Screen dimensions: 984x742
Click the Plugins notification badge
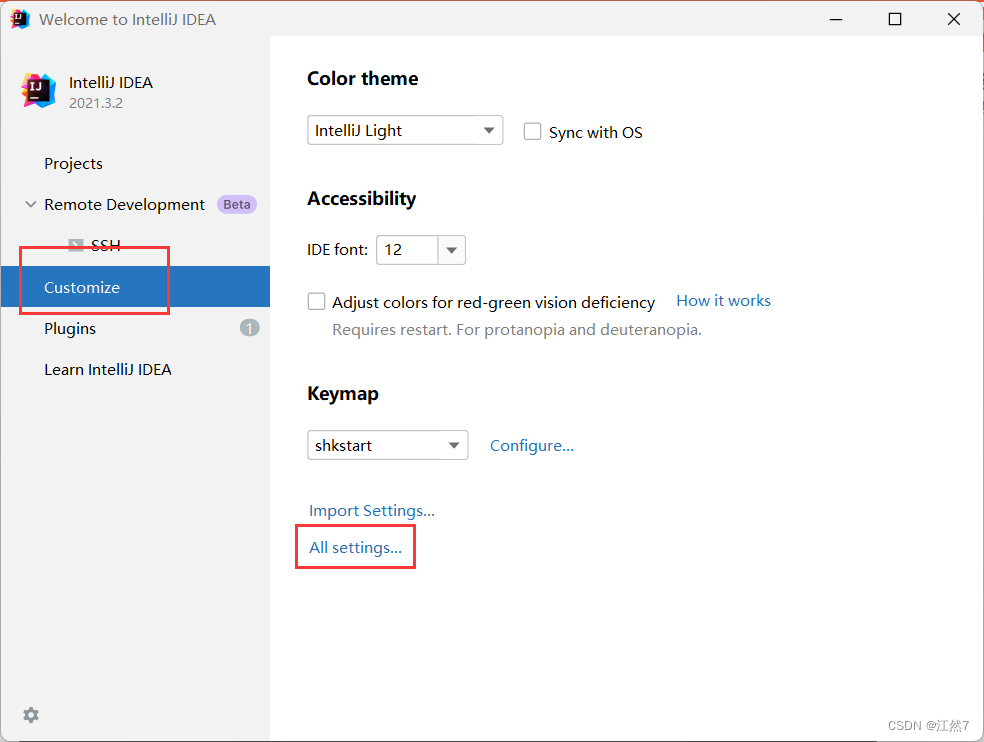[x=249, y=327]
